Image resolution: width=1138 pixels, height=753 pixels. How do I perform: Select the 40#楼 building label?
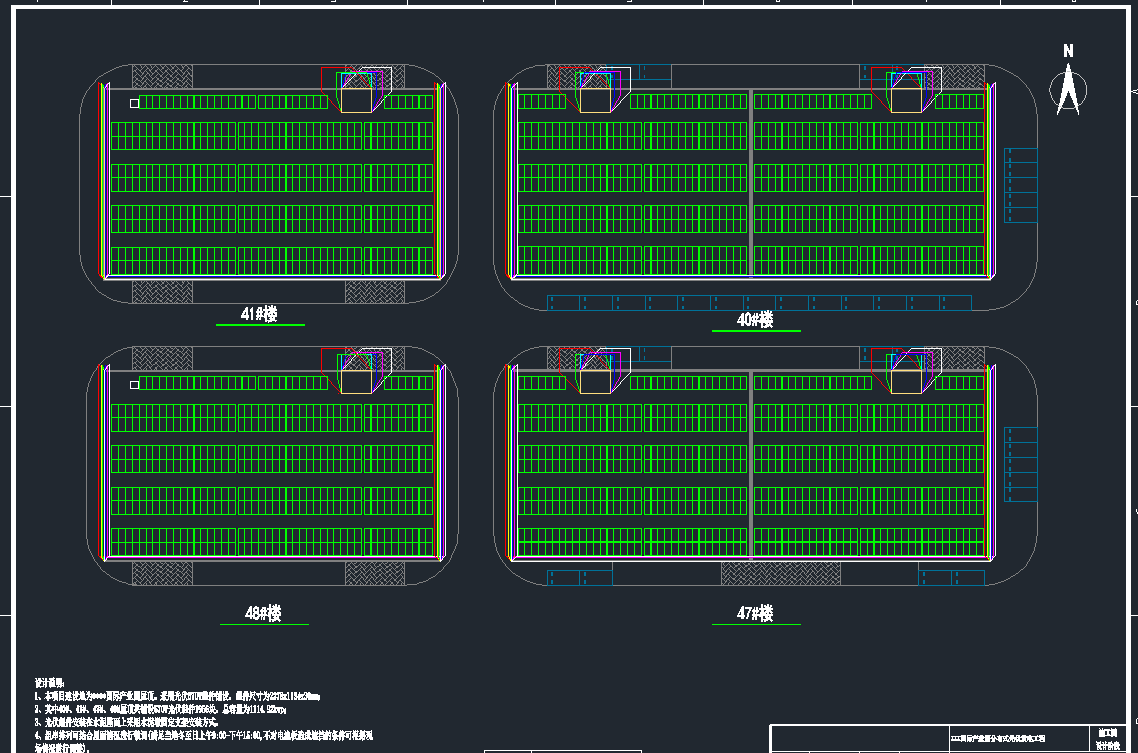(x=755, y=320)
